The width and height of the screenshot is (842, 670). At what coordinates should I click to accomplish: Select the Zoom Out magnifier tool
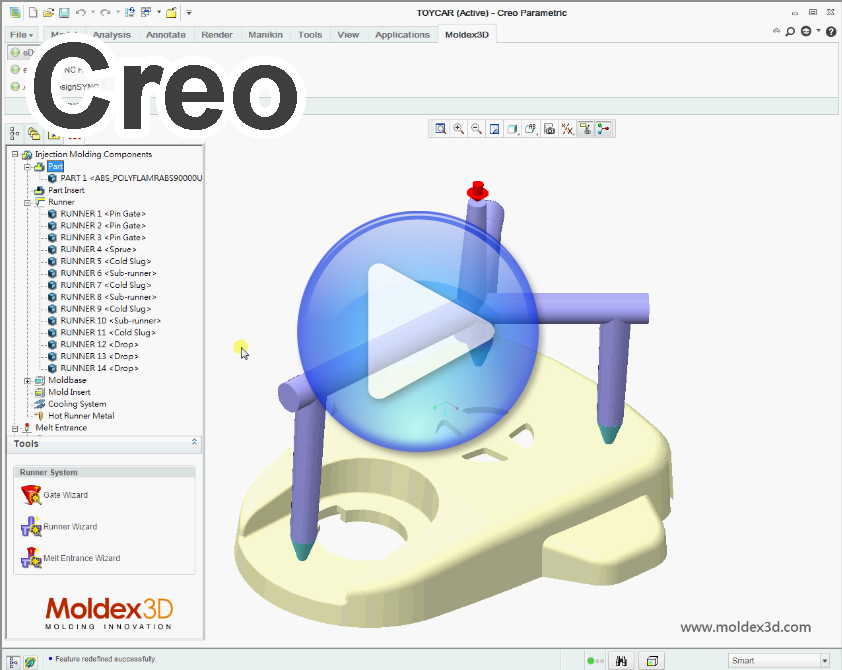[477, 128]
